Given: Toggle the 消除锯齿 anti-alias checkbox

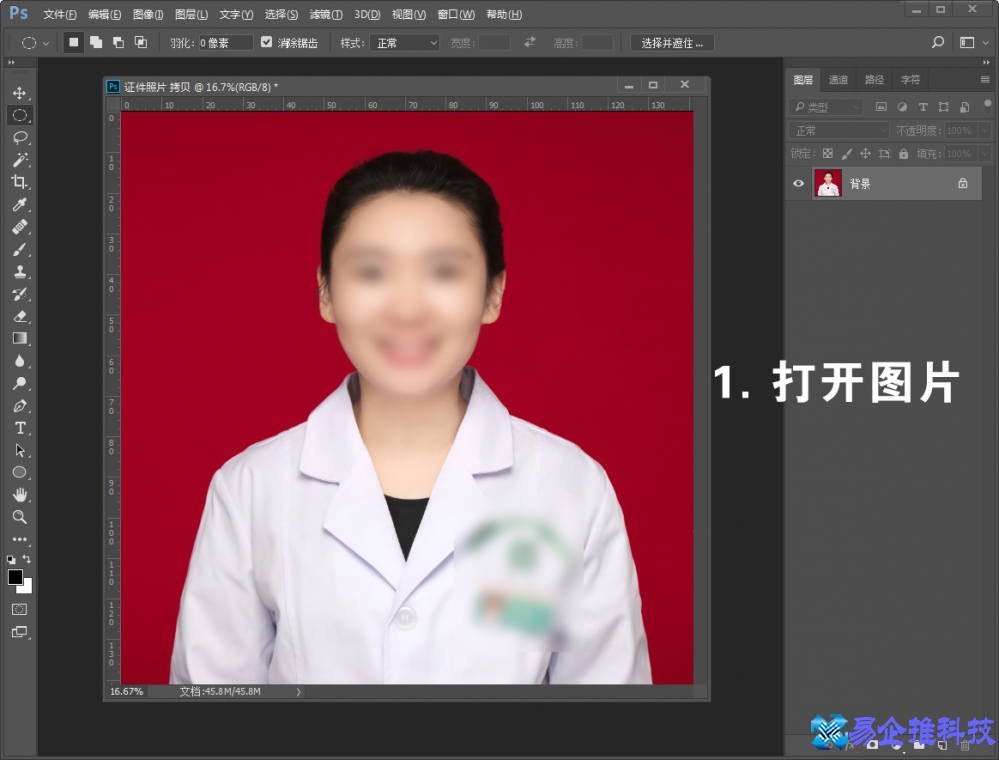Looking at the screenshot, I should pyautogui.click(x=266, y=42).
